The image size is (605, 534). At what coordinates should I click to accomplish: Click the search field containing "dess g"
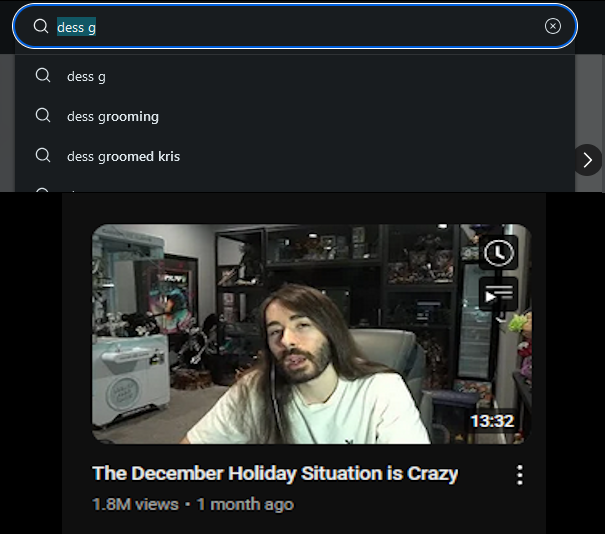pyautogui.click(x=295, y=26)
